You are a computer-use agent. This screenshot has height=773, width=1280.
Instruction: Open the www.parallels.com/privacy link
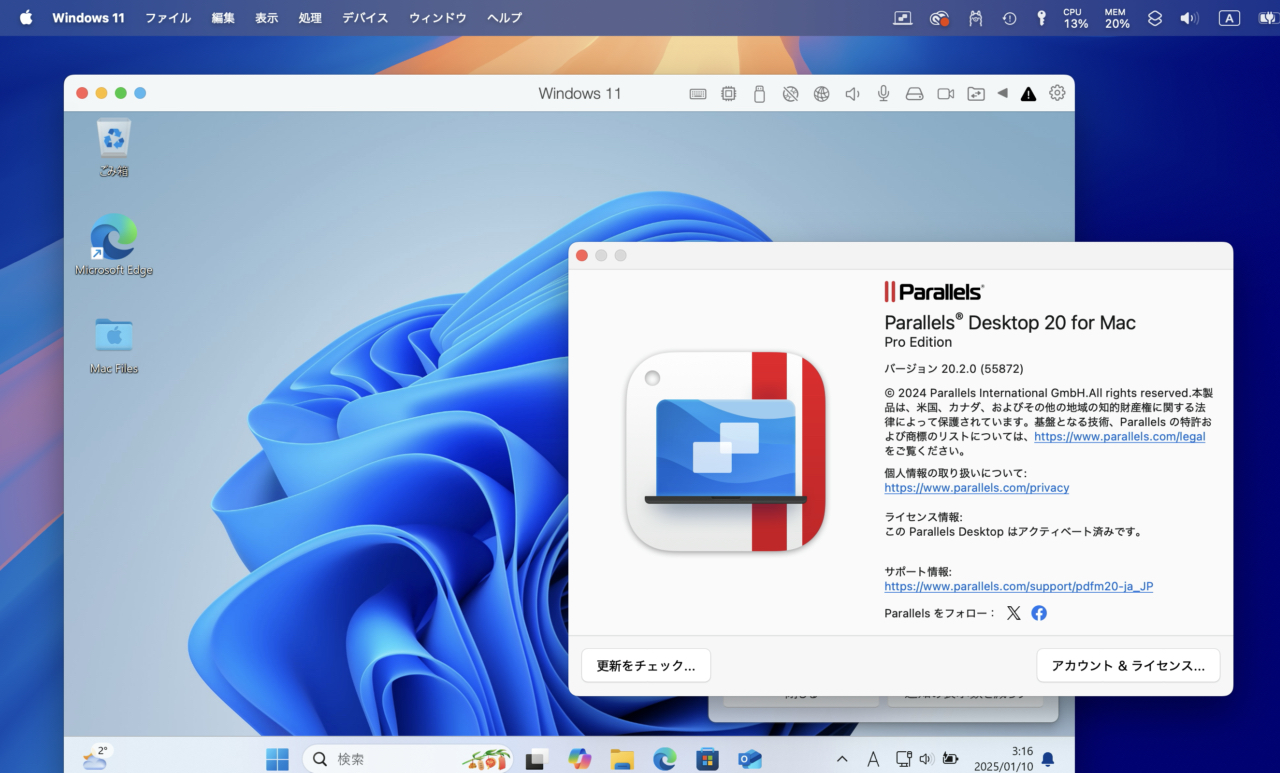click(977, 488)
